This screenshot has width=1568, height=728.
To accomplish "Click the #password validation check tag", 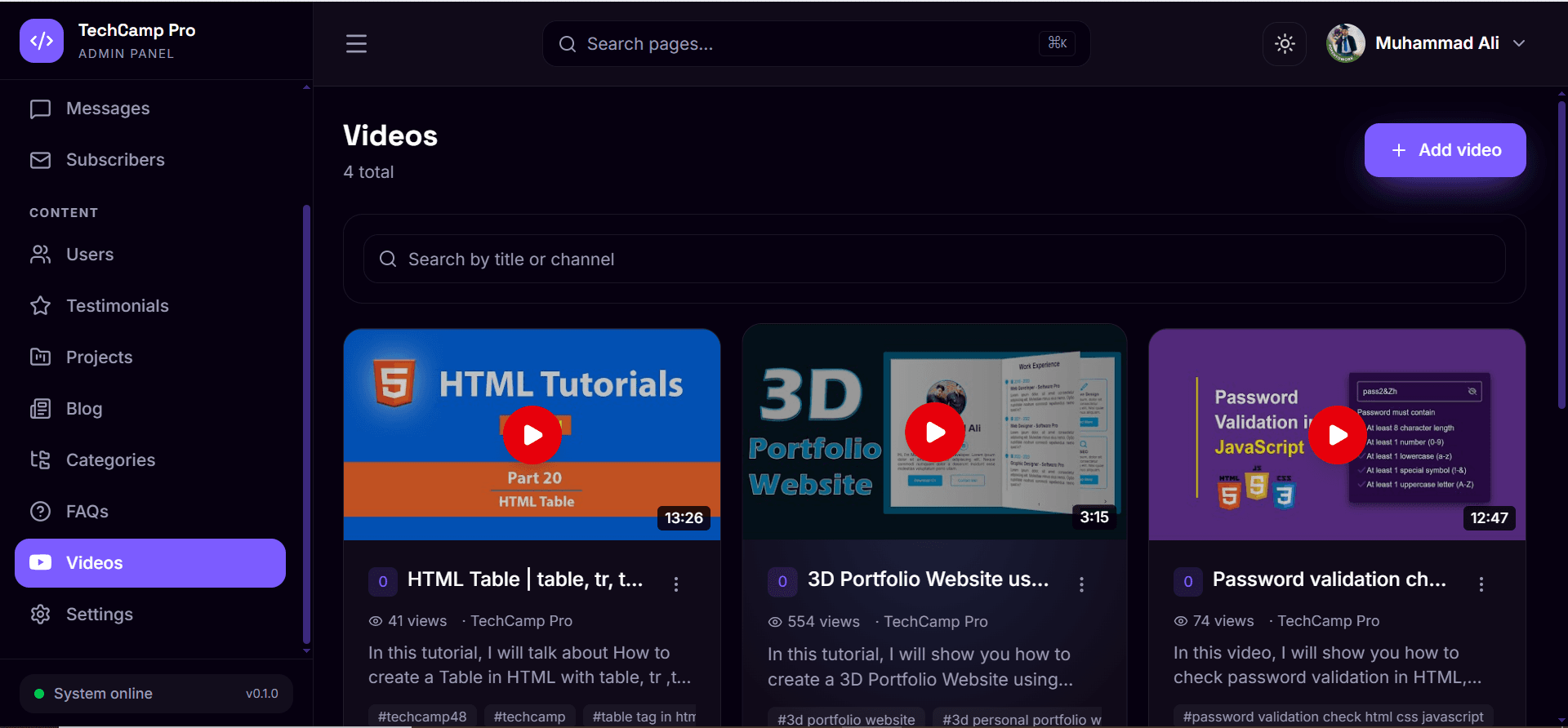I will tap(1334, 717).
